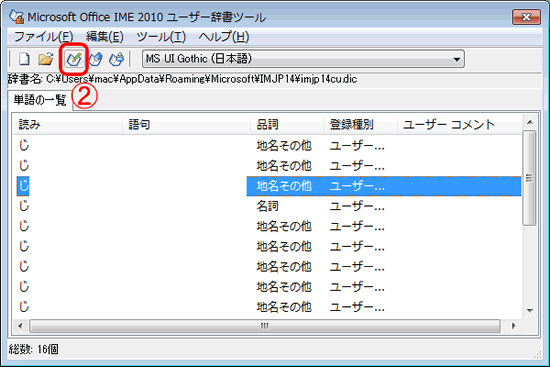Open the ファイル(F) menu
This screenshot has height=367, width=550.
click(43, 36)
